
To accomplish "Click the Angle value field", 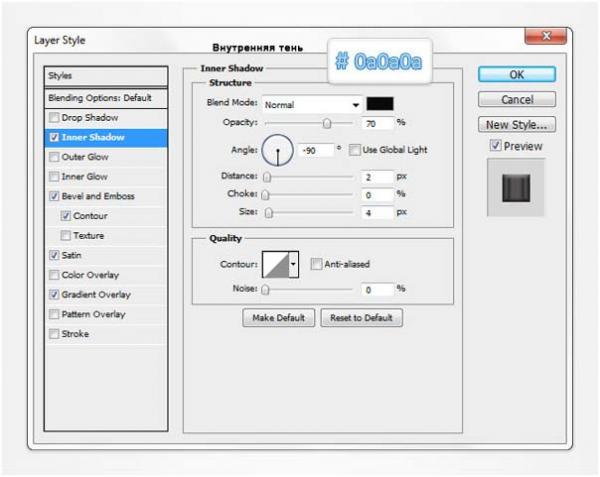I will click(x=316, y=150).
